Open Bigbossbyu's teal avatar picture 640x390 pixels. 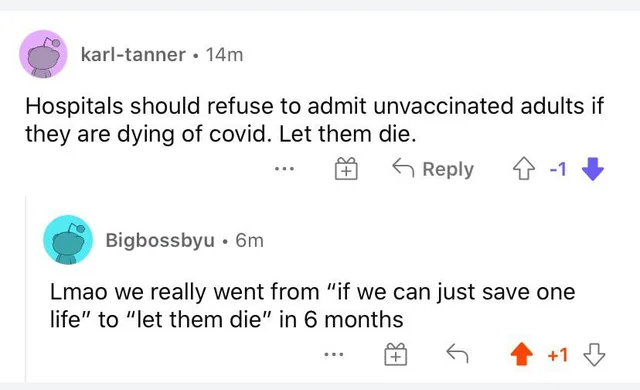[68, 240]
